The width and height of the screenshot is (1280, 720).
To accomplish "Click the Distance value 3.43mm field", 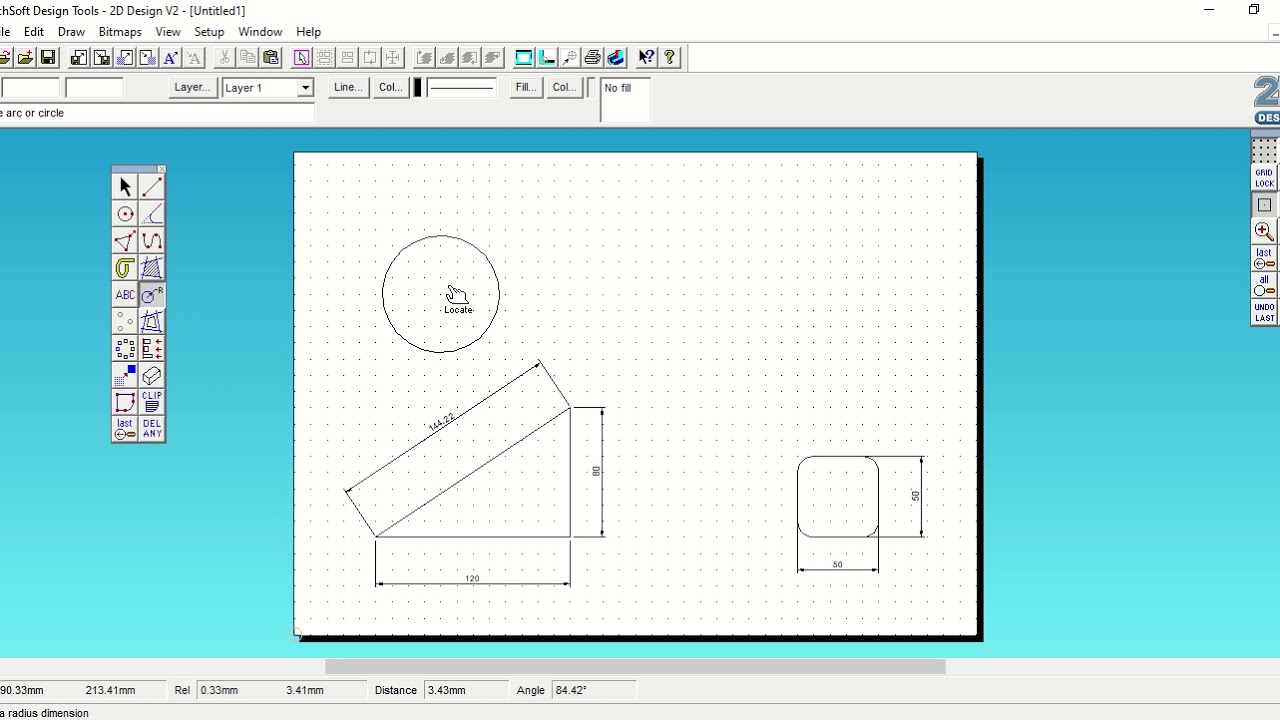I will point(467,690).
